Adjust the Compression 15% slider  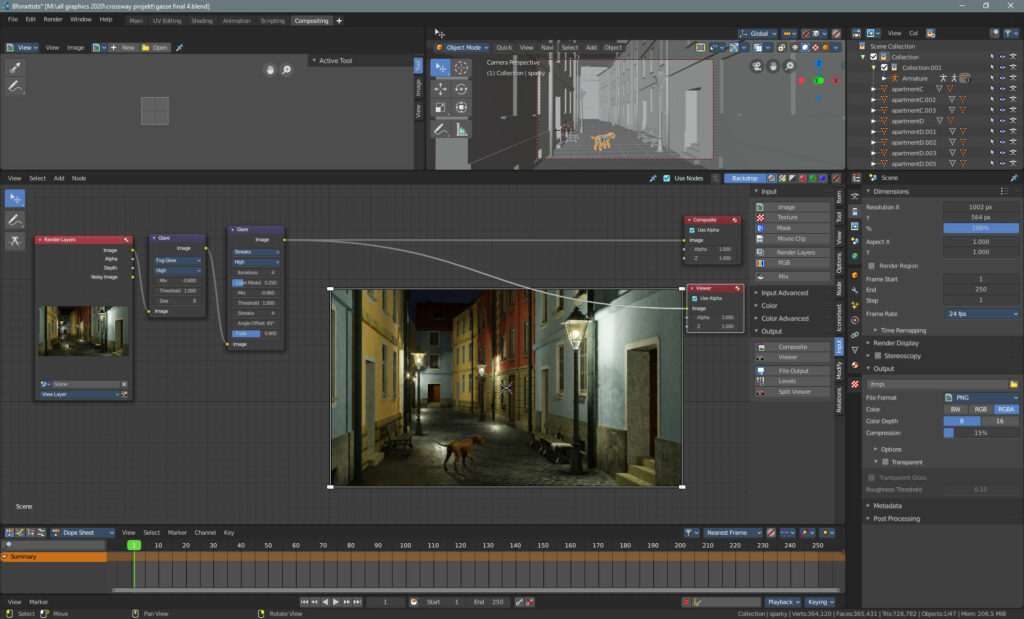coord(980,432)
